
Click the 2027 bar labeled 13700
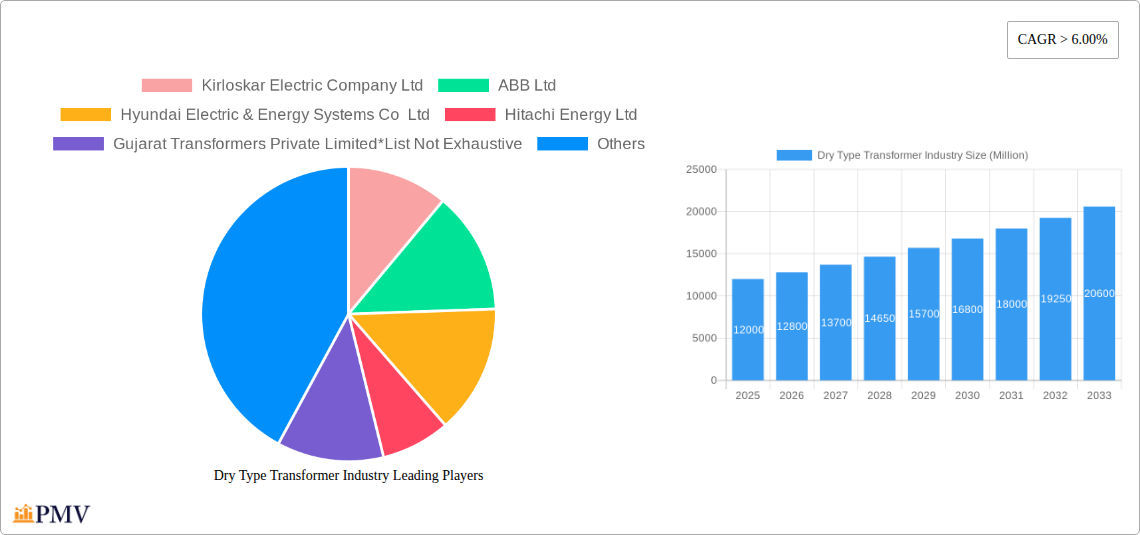tap(836, 322)
